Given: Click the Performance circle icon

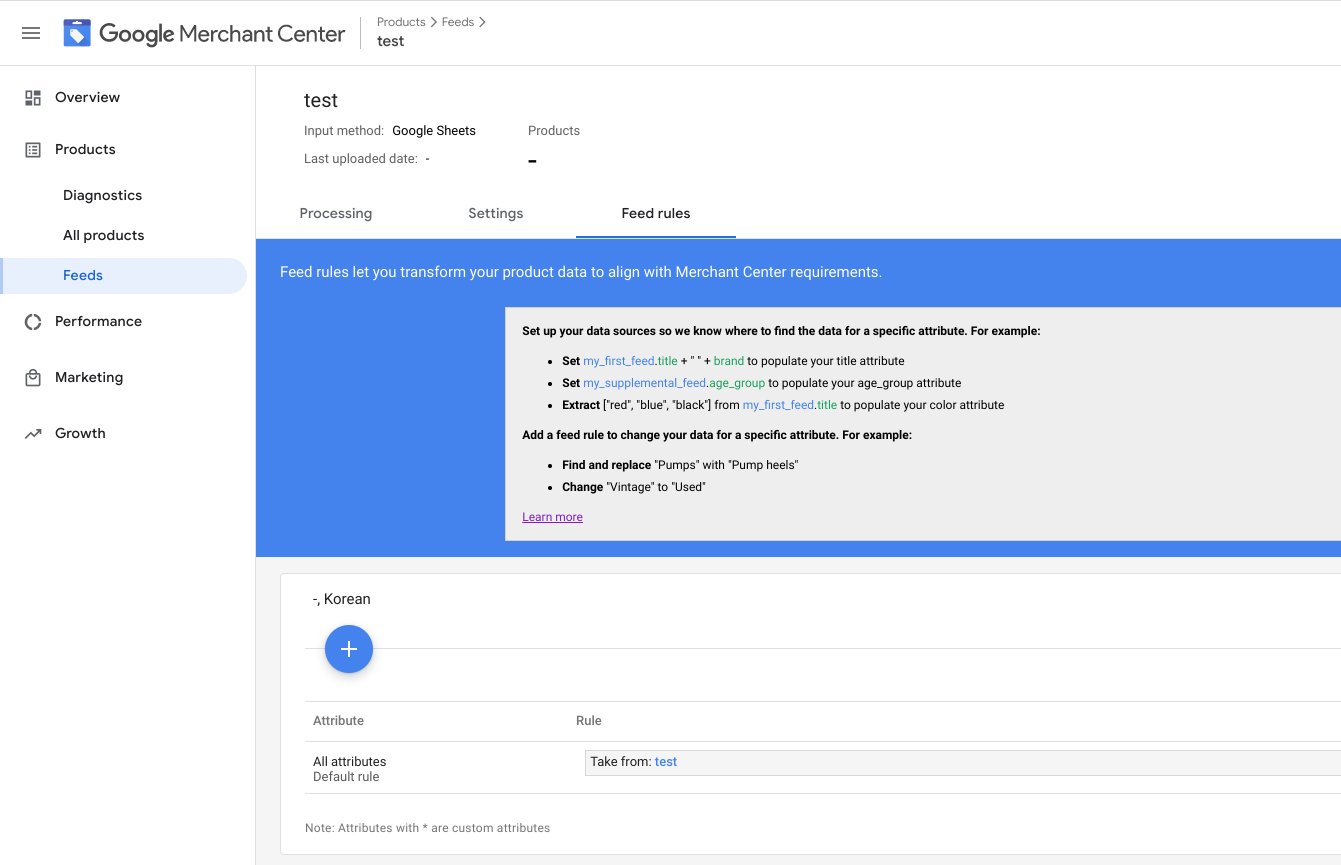Looking at the screenshot, I should (33, 321).
